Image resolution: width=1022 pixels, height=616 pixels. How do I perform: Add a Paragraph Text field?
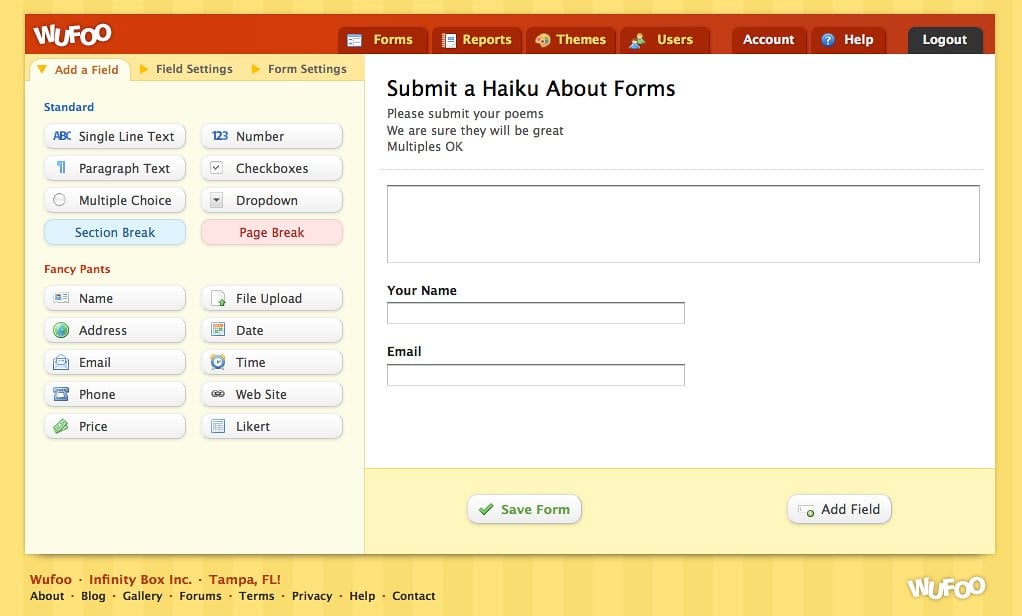pos(115,169)
